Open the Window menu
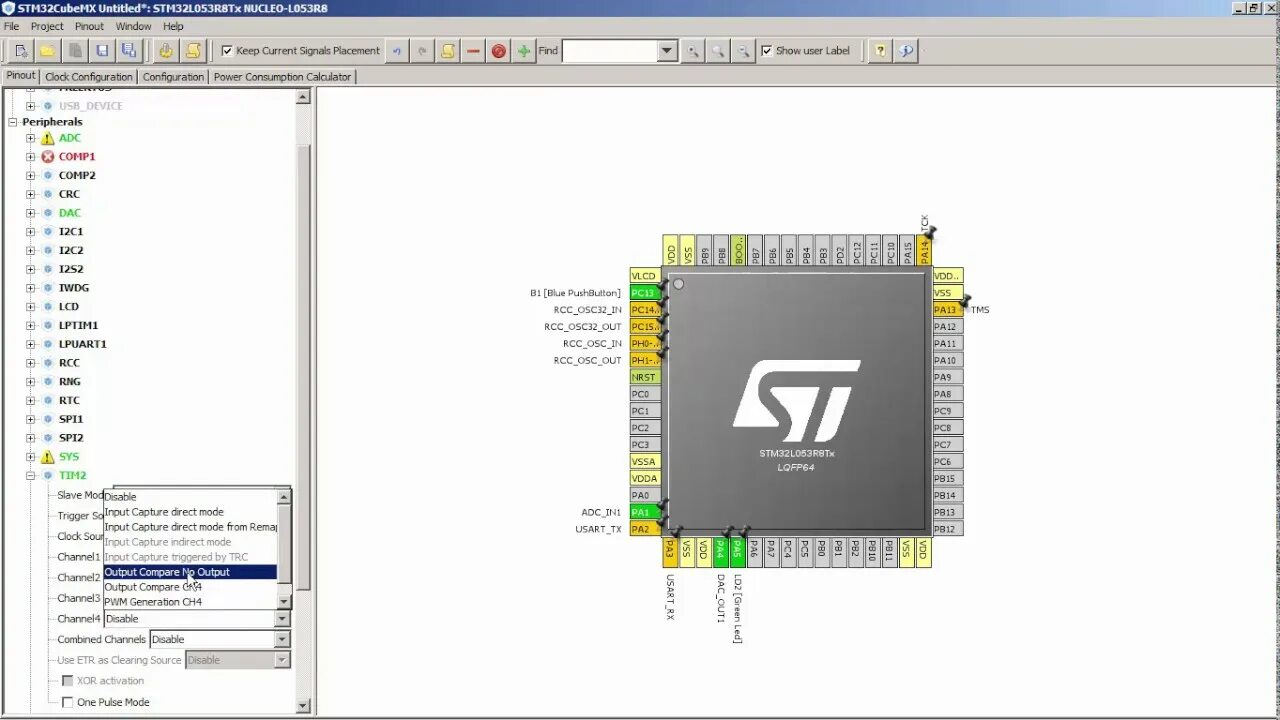 (134, 26)
